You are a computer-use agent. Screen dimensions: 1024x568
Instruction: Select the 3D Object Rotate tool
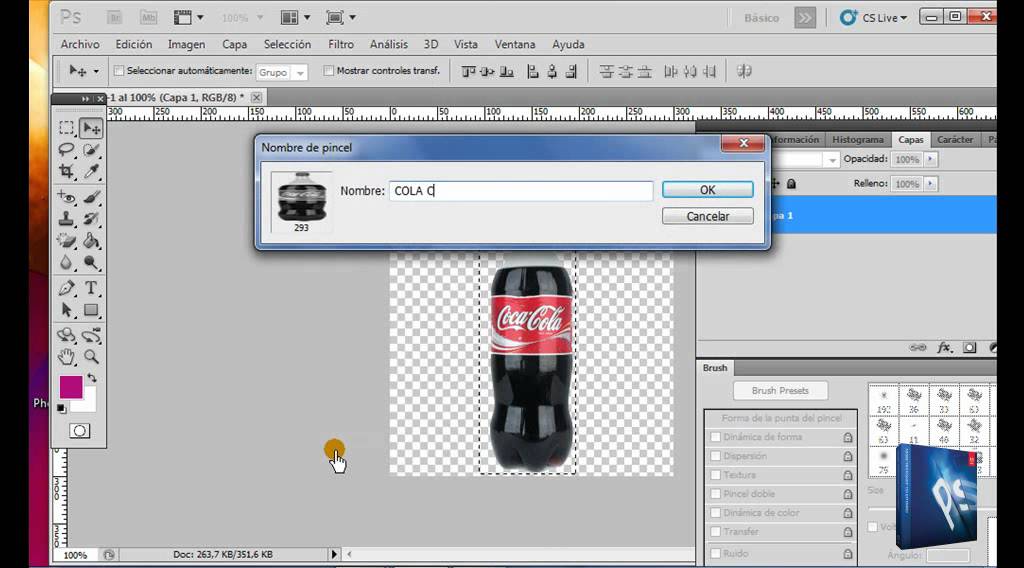point(66,335)
